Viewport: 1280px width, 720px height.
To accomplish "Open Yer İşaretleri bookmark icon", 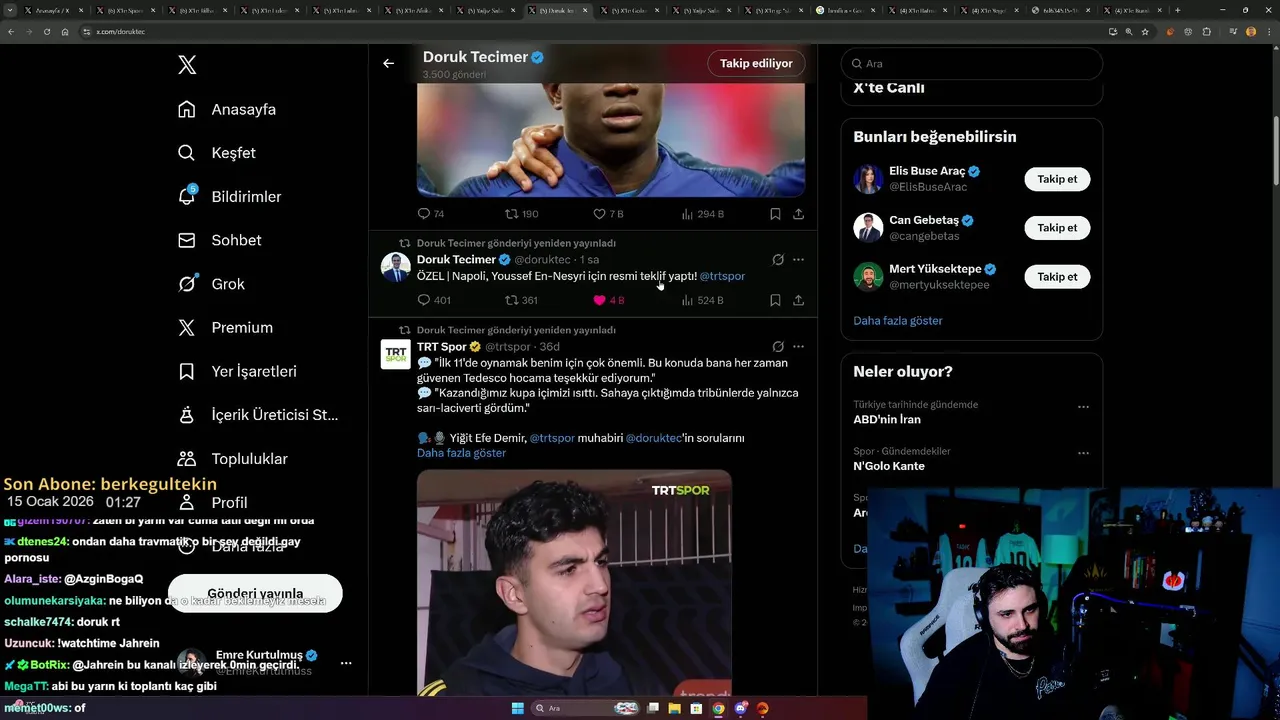I will [x=187, y=371].
